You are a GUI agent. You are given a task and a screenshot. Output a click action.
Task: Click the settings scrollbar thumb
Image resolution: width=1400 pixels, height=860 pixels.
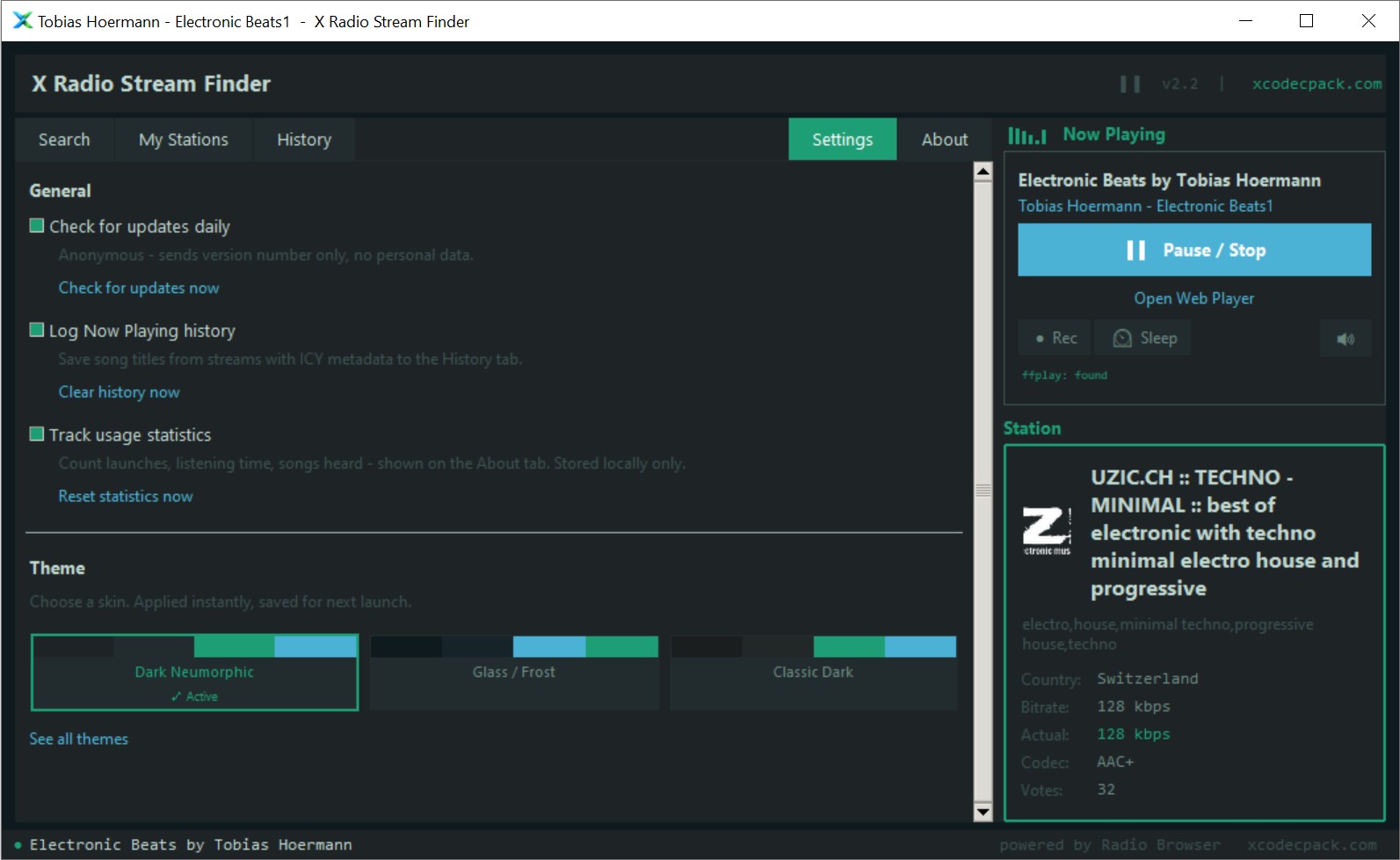pos(983,491)
